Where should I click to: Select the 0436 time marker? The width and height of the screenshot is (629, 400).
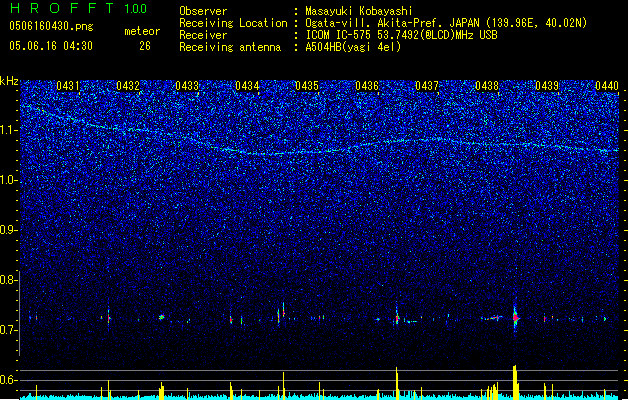[x=367, y=85]
